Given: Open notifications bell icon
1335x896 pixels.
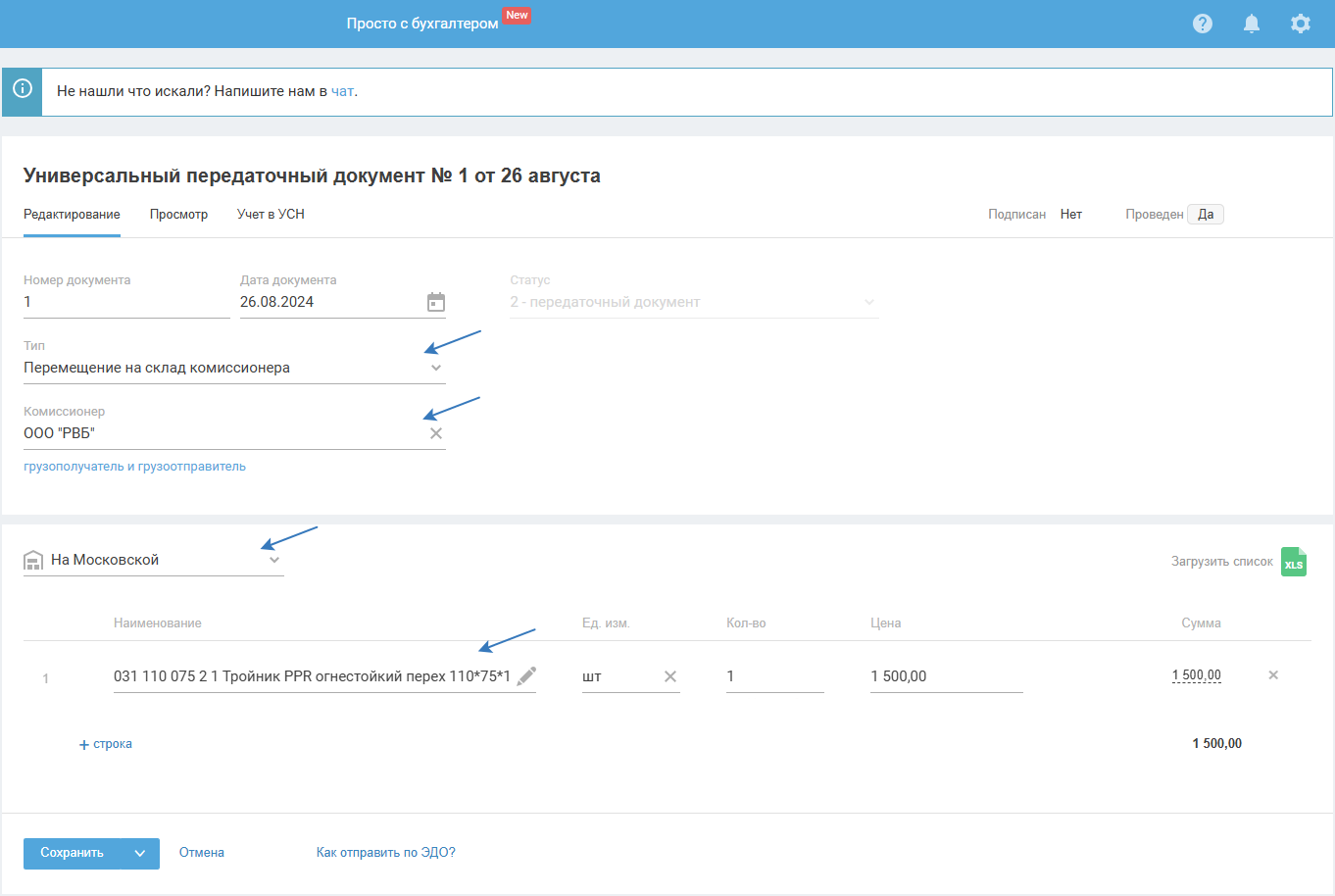Looking at the screenshot, I should click(x=1252, y=24).
